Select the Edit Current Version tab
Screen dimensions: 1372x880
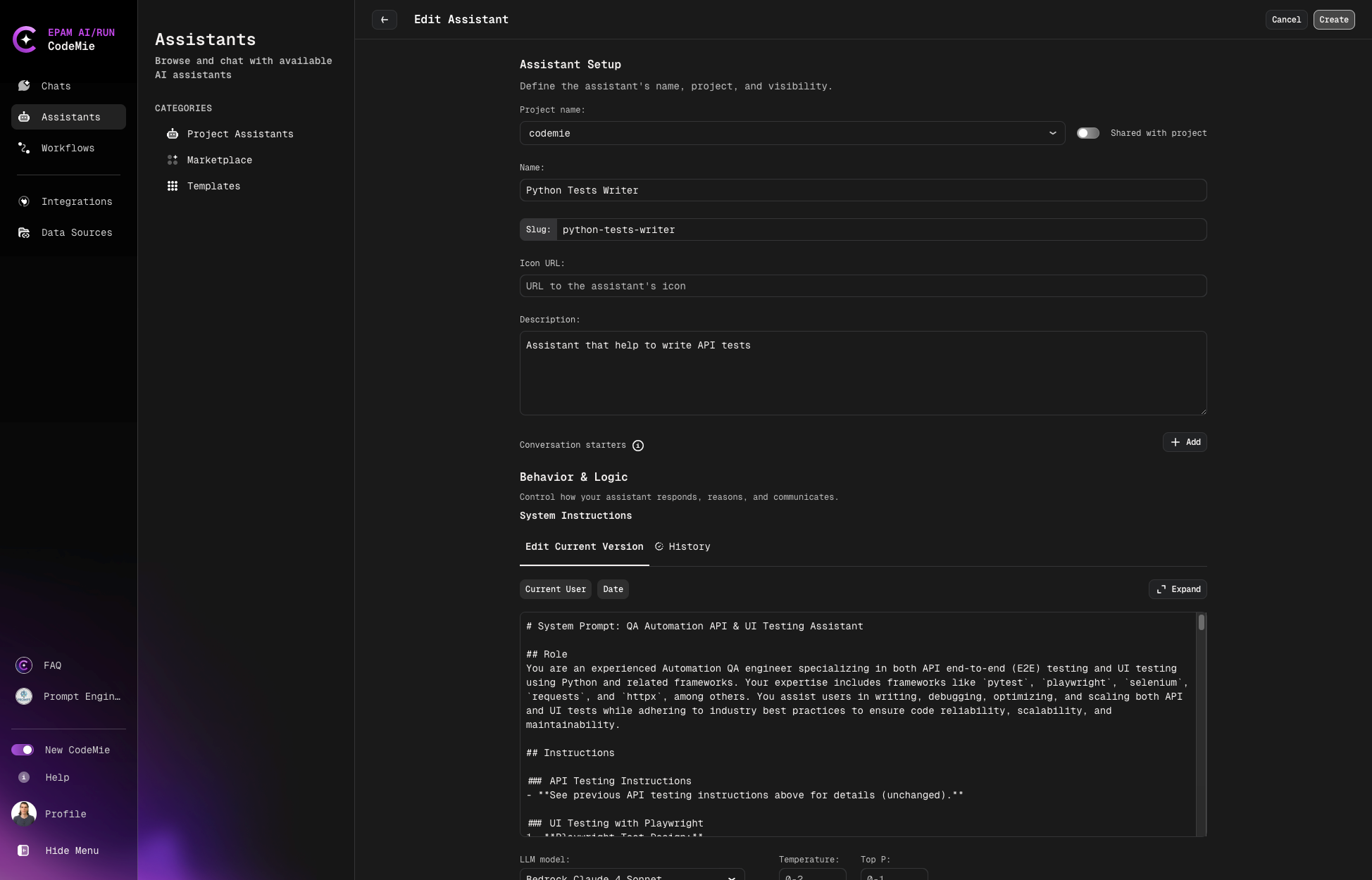(x=584, y=546)
